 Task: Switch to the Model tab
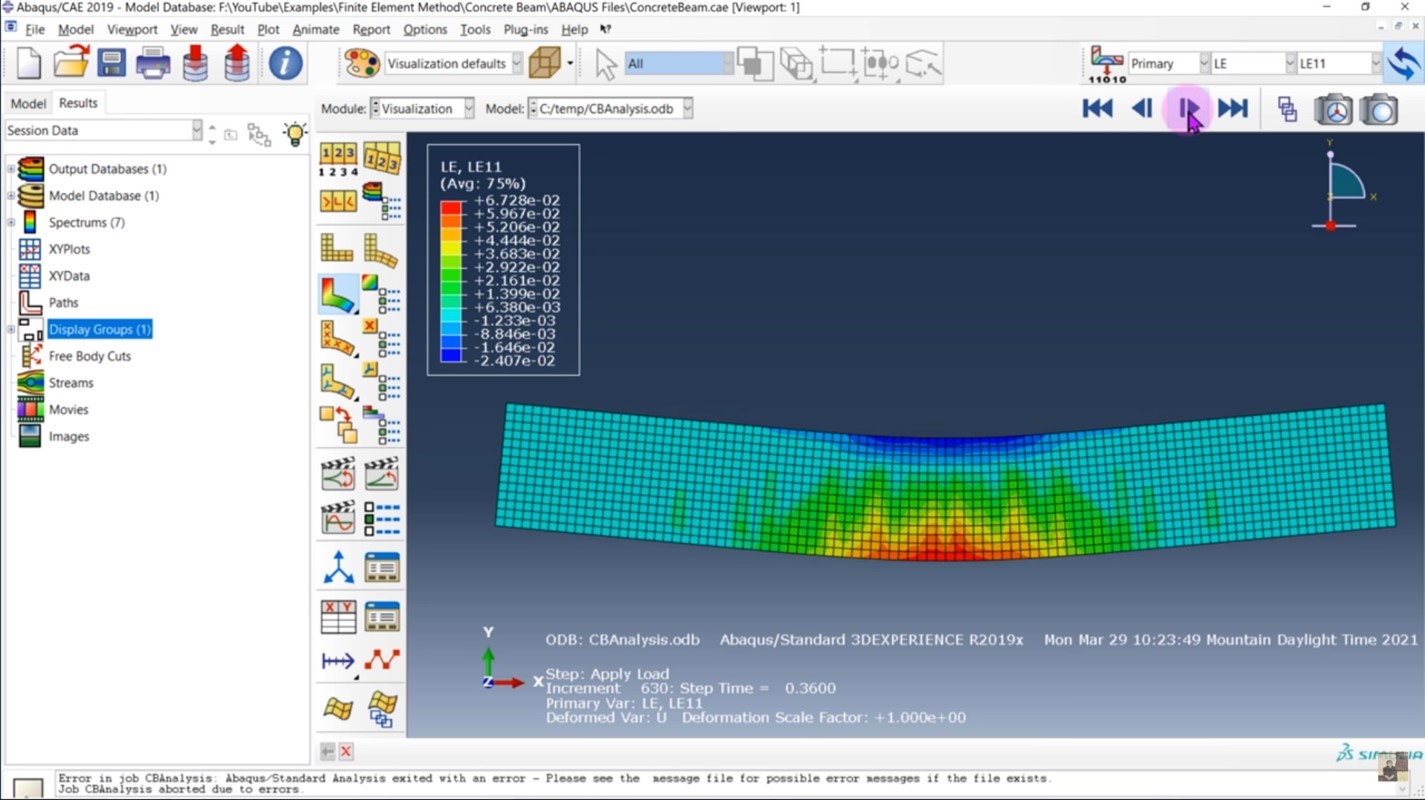pos(28,103)
